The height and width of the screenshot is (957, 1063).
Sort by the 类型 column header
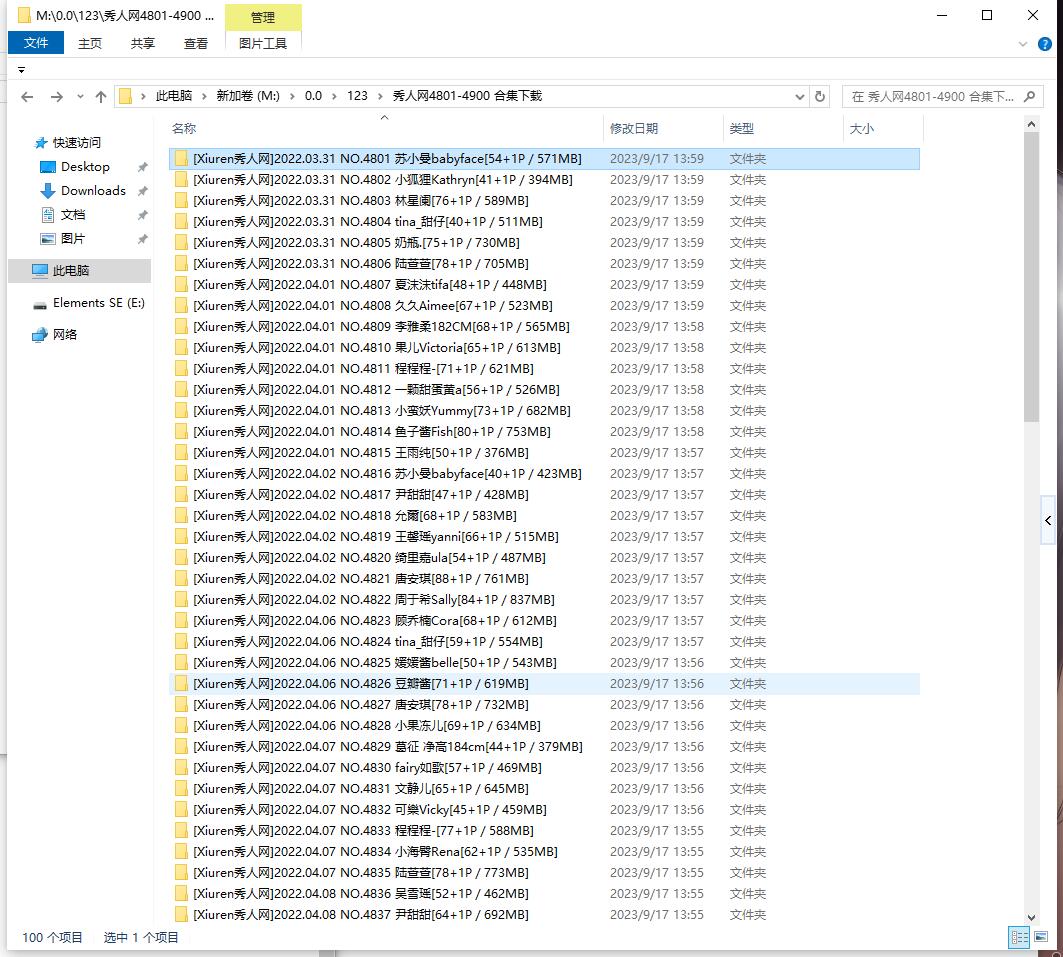click(742, 128)
